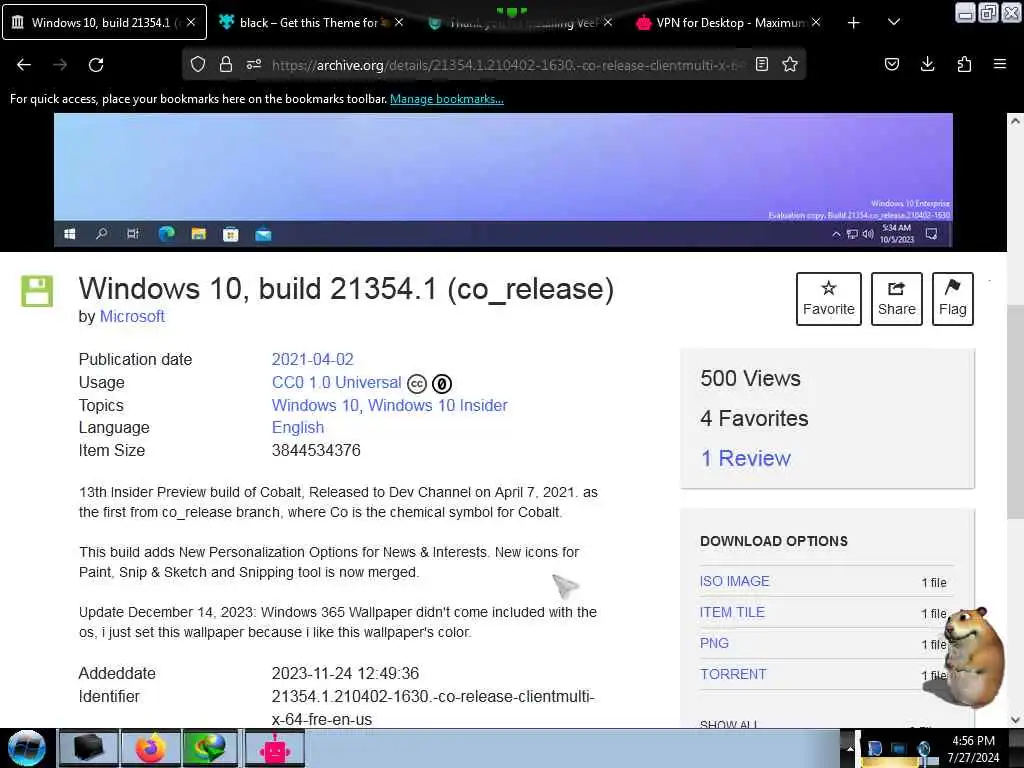
Task: Flag this item with the Flag button
Action: [953, 298]
